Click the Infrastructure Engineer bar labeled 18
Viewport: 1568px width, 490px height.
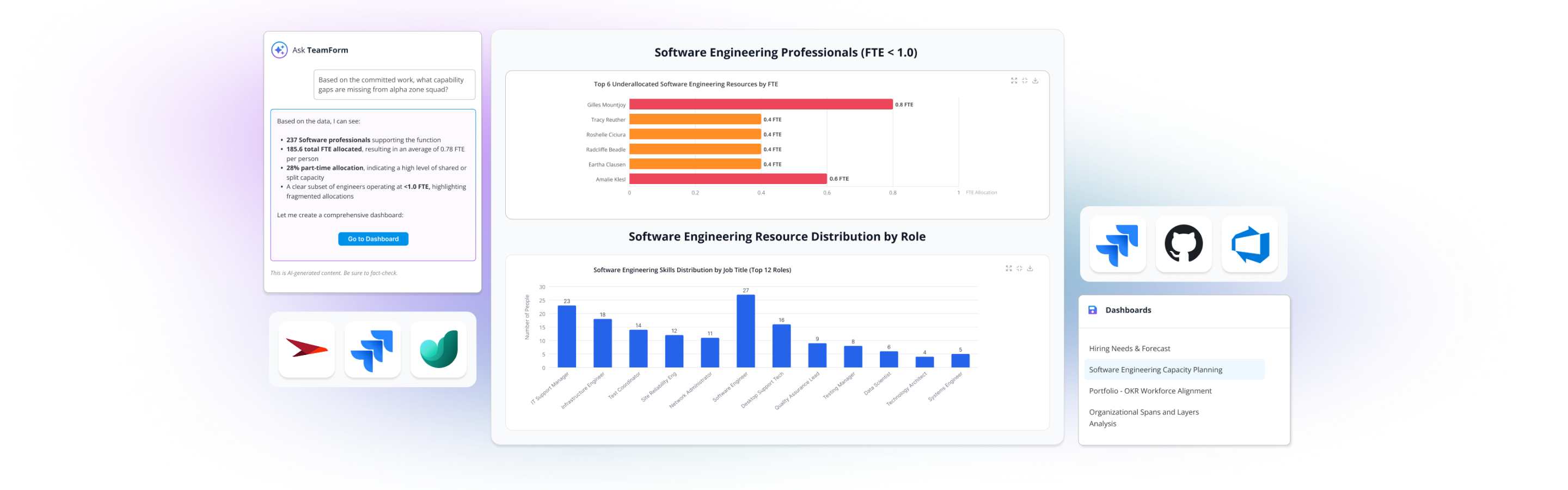(603, 344)
